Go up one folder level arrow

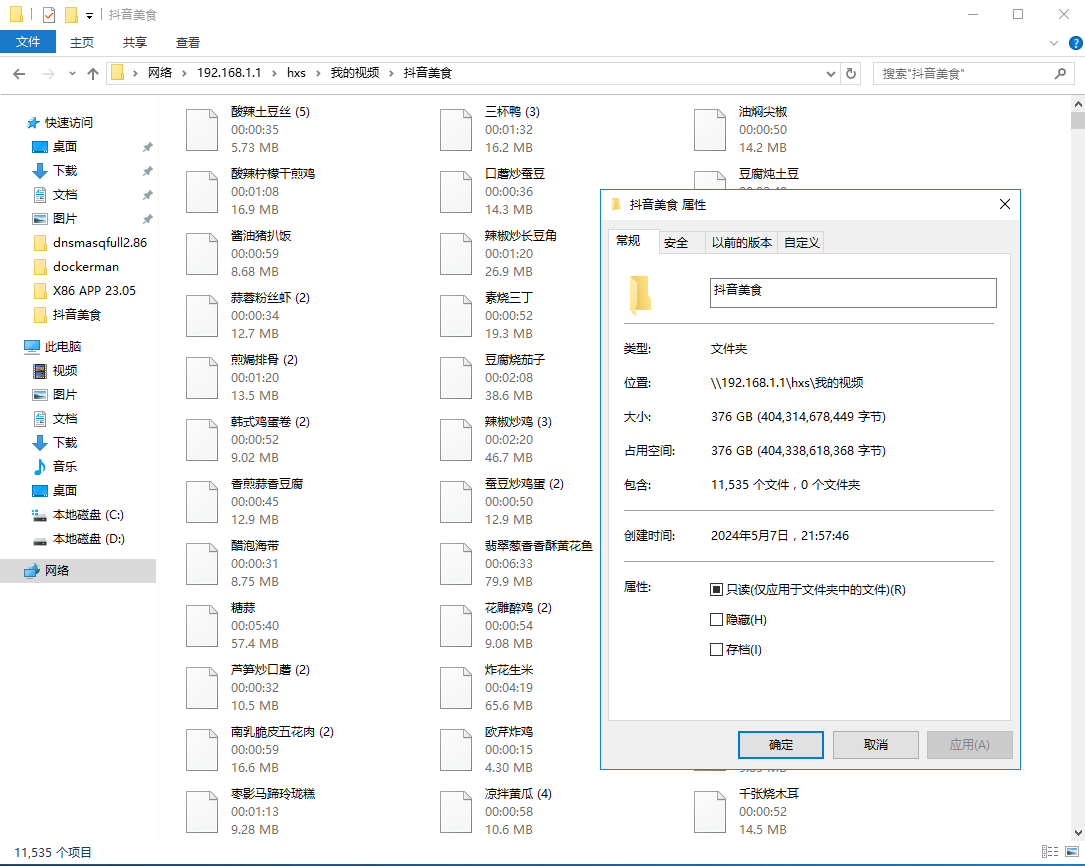pyautogui.click(x=93, y=73)
